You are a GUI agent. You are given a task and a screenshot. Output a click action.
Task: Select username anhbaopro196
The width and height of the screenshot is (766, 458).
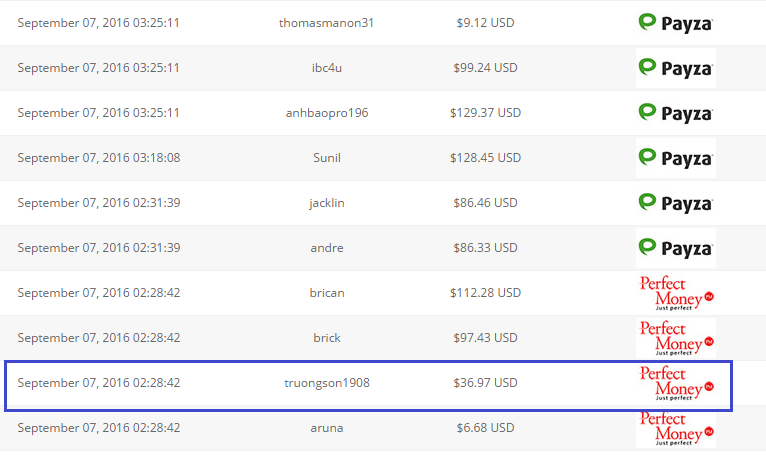(x=327, y=113)
